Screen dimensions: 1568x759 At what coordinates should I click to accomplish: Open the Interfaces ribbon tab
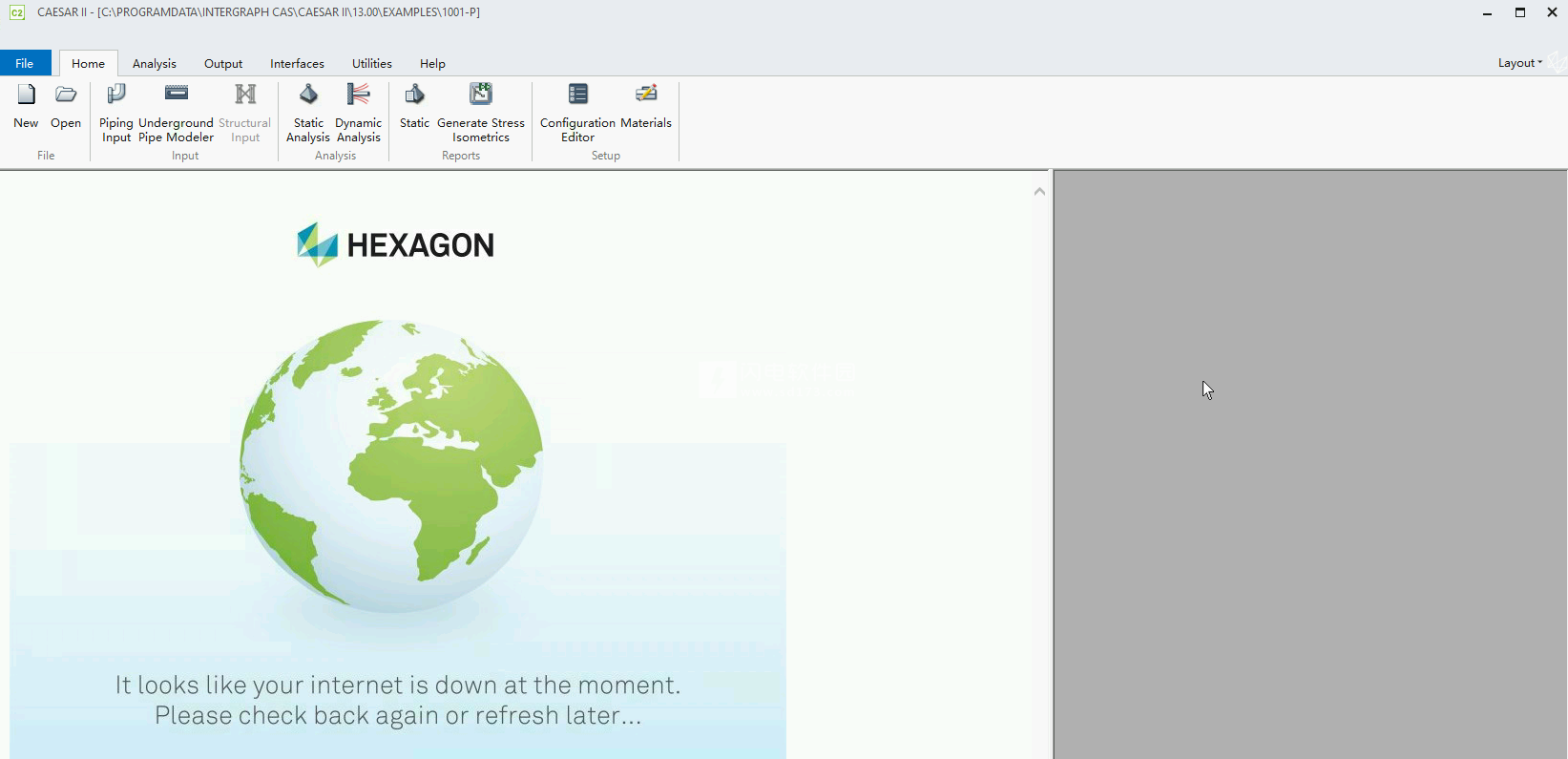click(297, 63)
